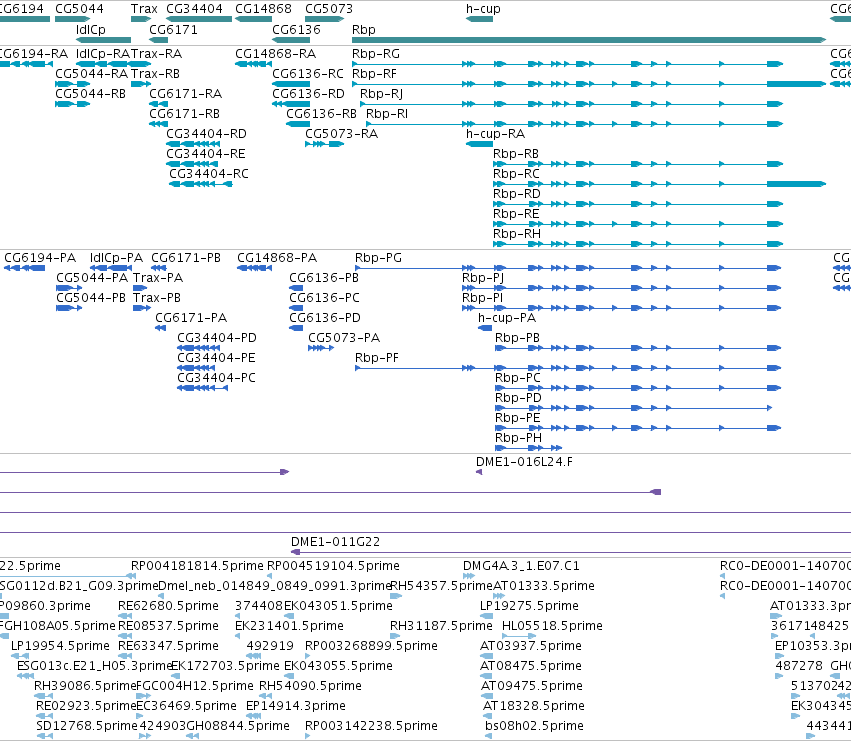Select the Rbp-RH transcript label
The image size is (851, 741).
tap(517, 234)
